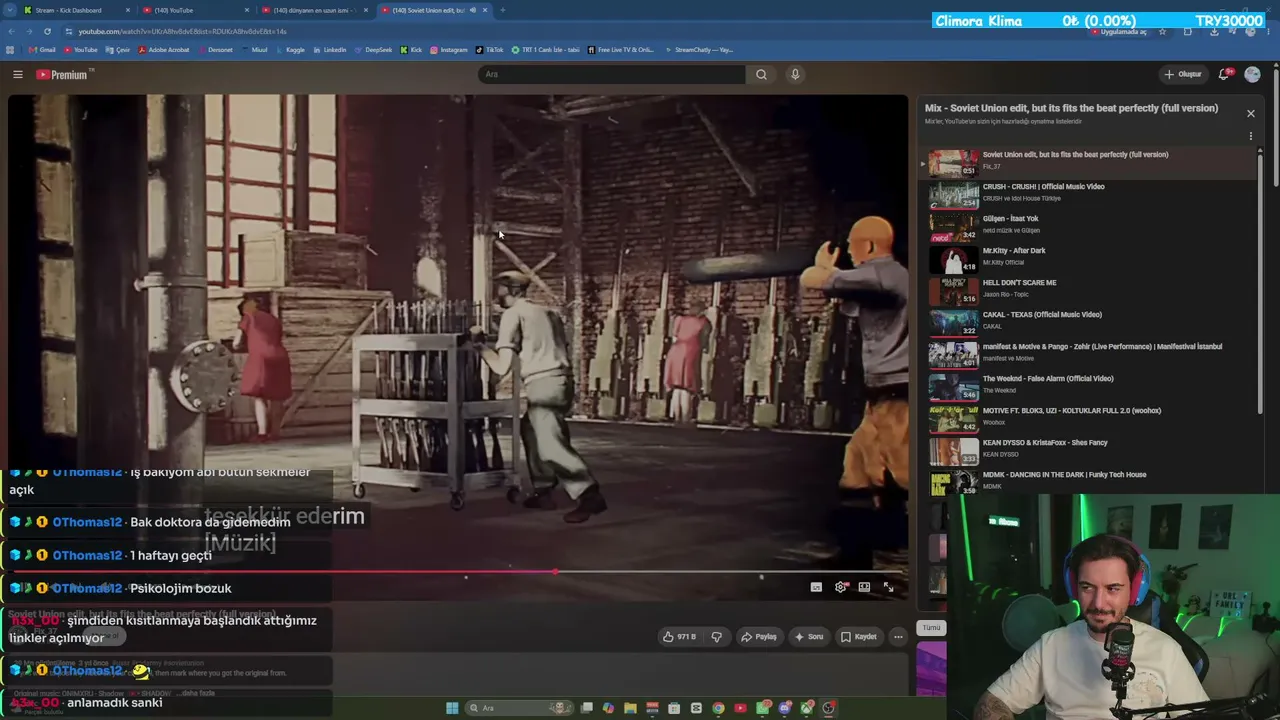Open a new browser tab

[502, 10]
